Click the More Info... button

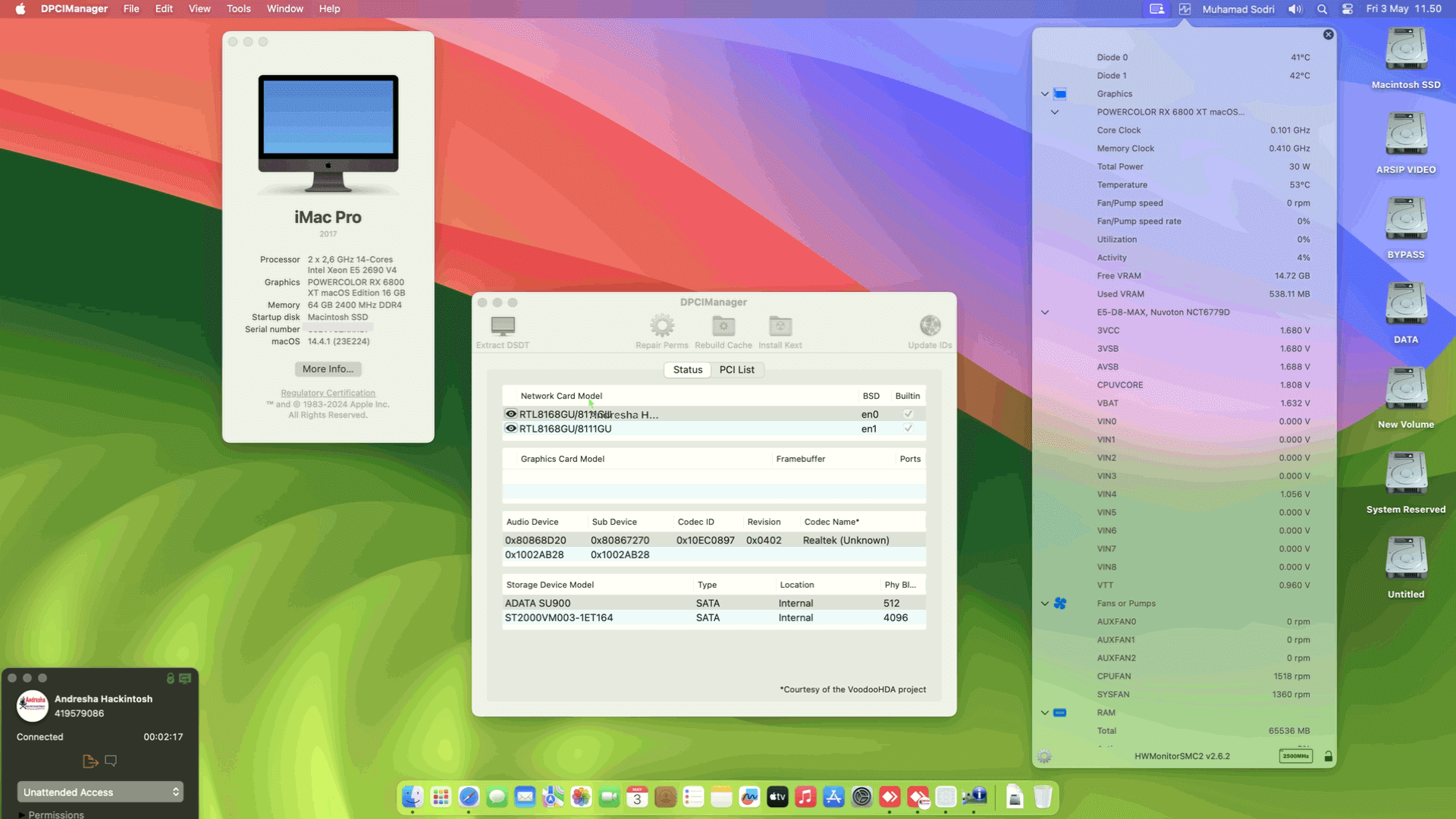328,369
